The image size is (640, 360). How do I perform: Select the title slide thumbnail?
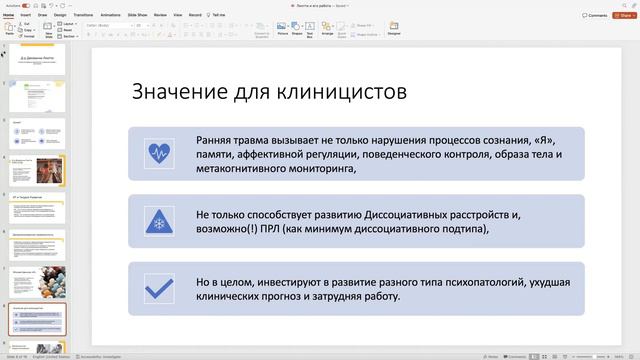tap(37, 59)
